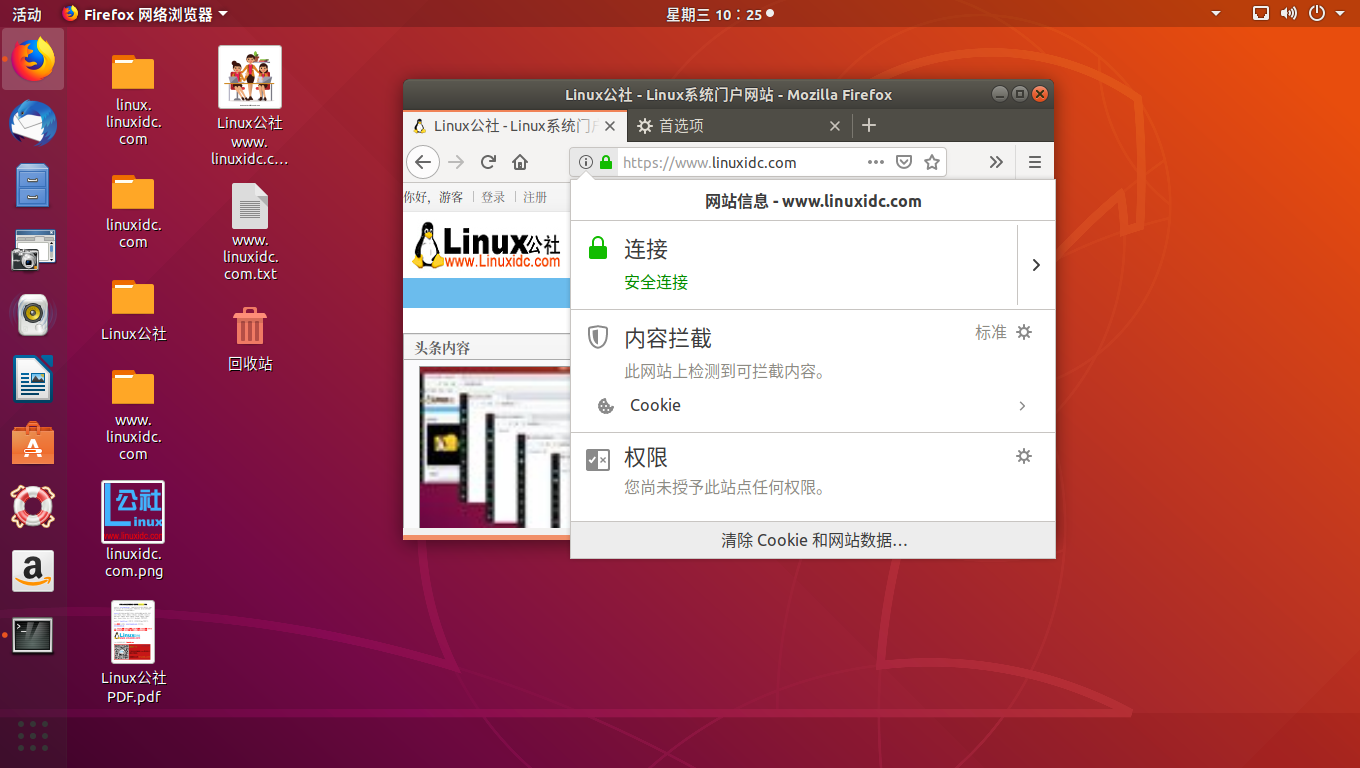Image resolution: width=1360 pixels, height=768 pixels.
Task: Launch Firefox from the dock
Action: click(33, 59)
